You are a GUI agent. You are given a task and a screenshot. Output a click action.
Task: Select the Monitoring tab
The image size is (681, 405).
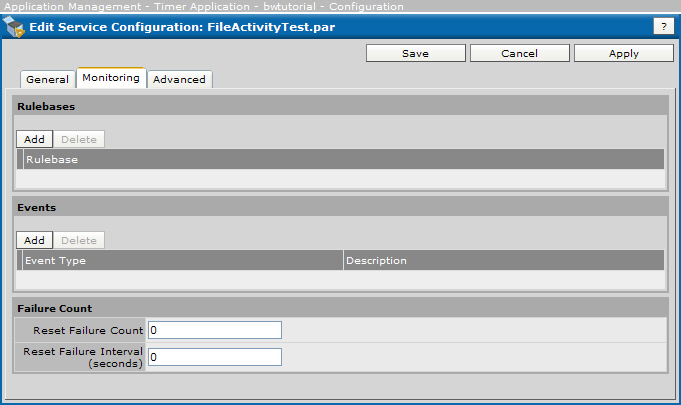pyautogui.click(x=111, y=78)
